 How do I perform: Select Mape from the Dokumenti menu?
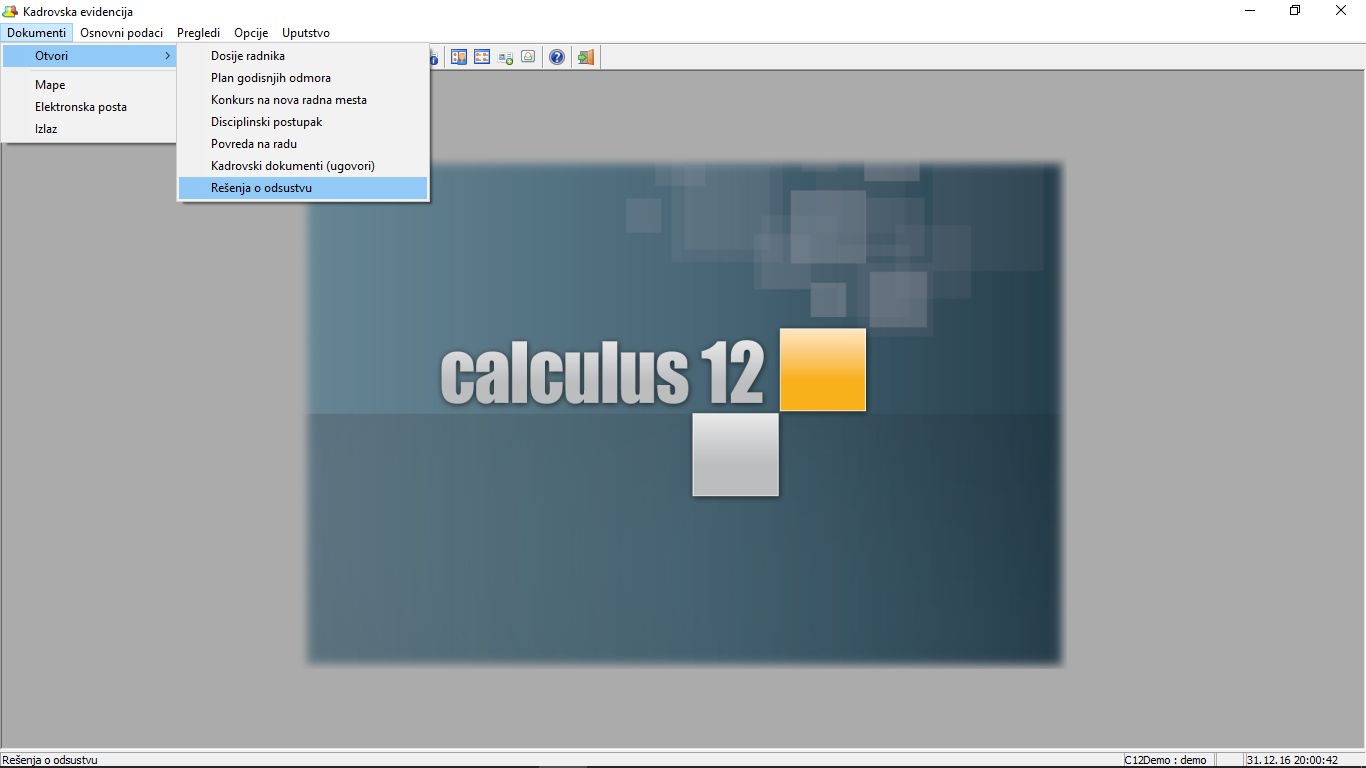(89, 85)
